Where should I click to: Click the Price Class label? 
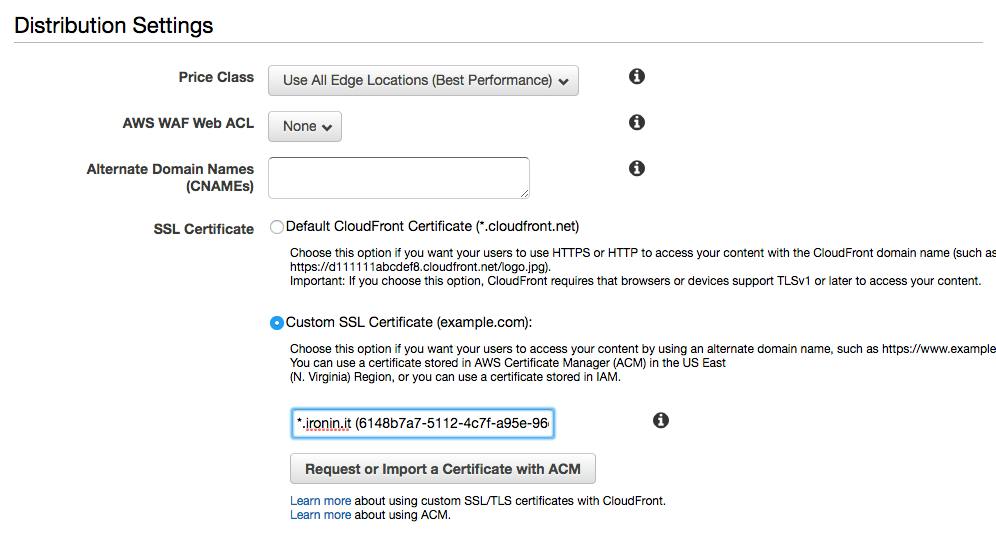[216, 77]
